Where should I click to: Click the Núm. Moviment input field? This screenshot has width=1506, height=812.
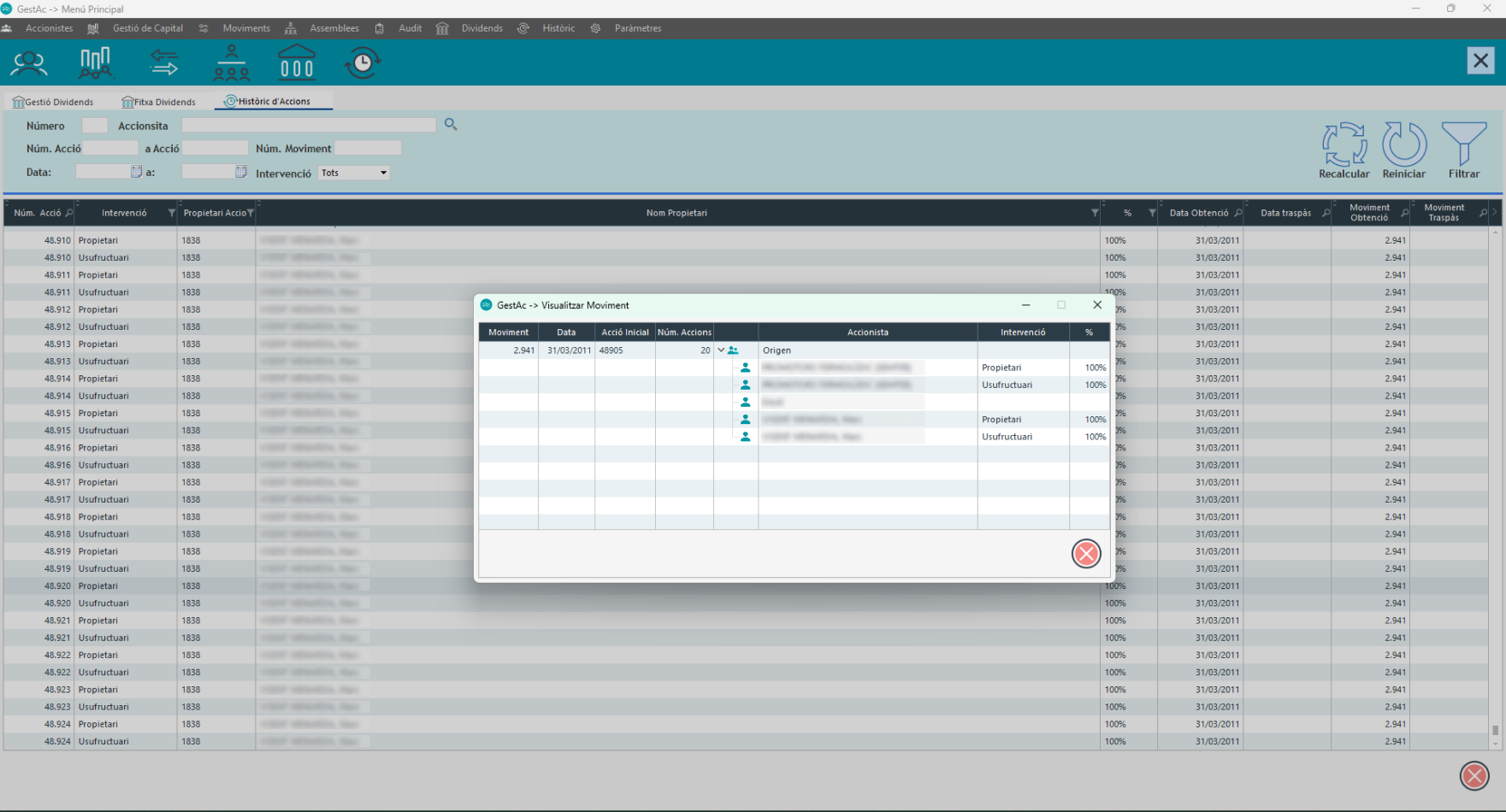pos(368,149)
